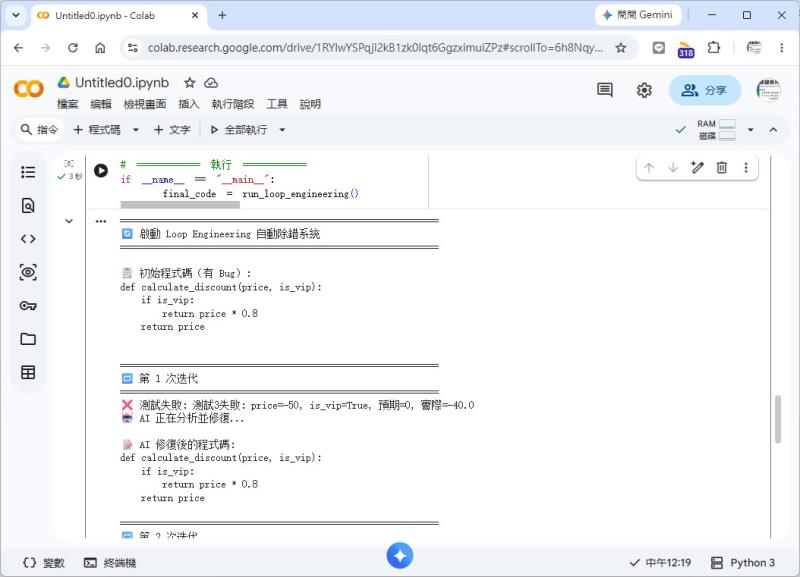Bookmark this page with the star
Screen dimensions: 800x577
[620, 48]
